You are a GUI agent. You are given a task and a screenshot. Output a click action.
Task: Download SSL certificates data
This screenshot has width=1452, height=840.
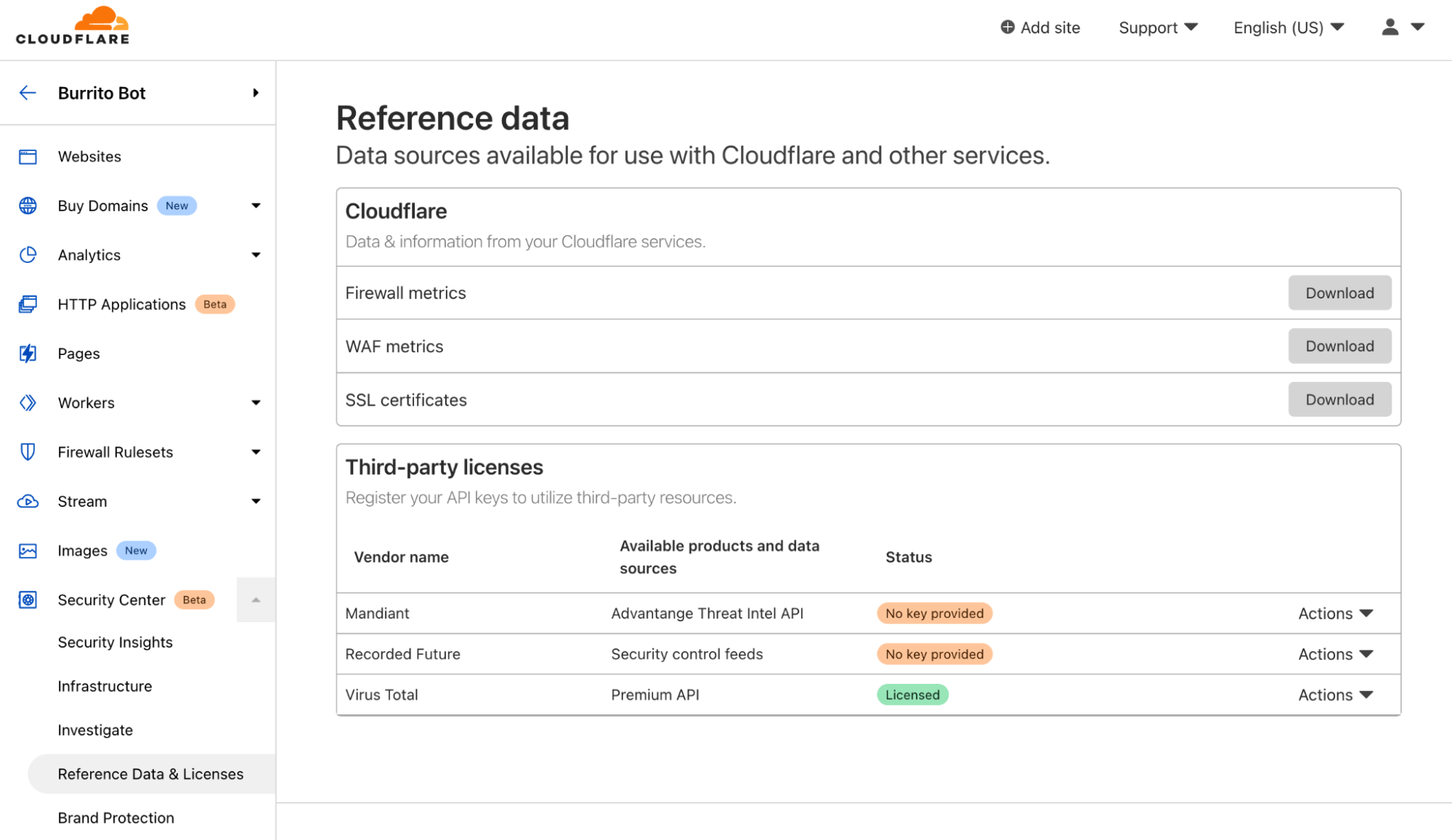(1339, 399)
